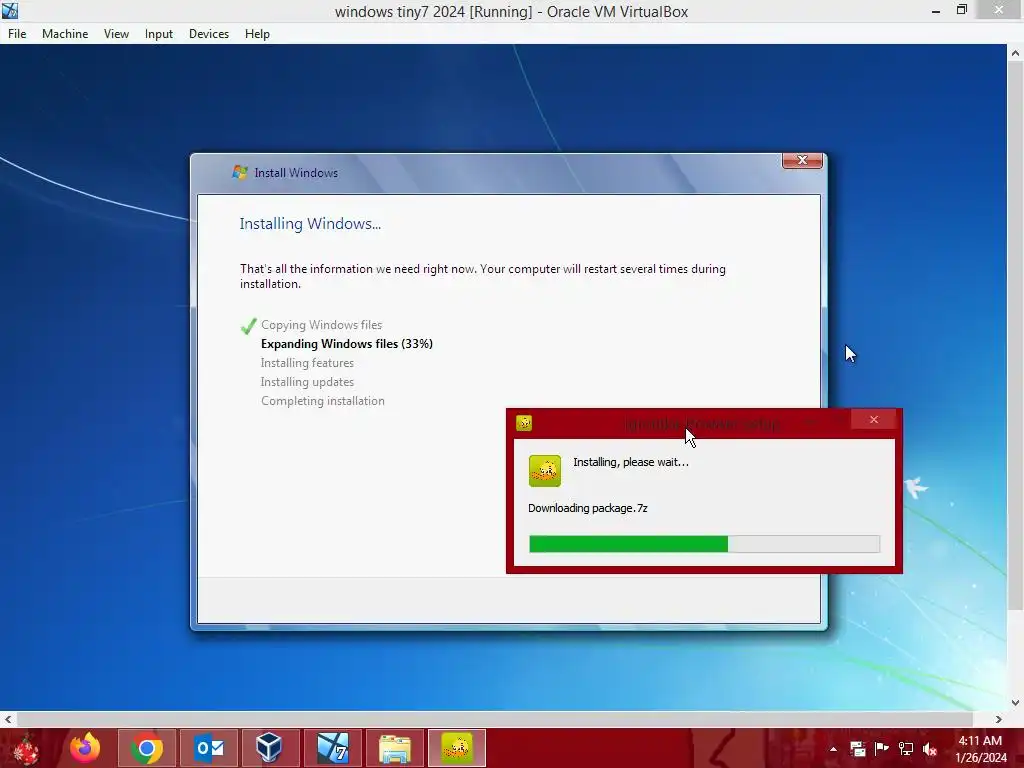This screenshot has height=768, width=1024.
Task: Click the large installer icon beside 'Installing, please wait'
Action: point(545,471)
